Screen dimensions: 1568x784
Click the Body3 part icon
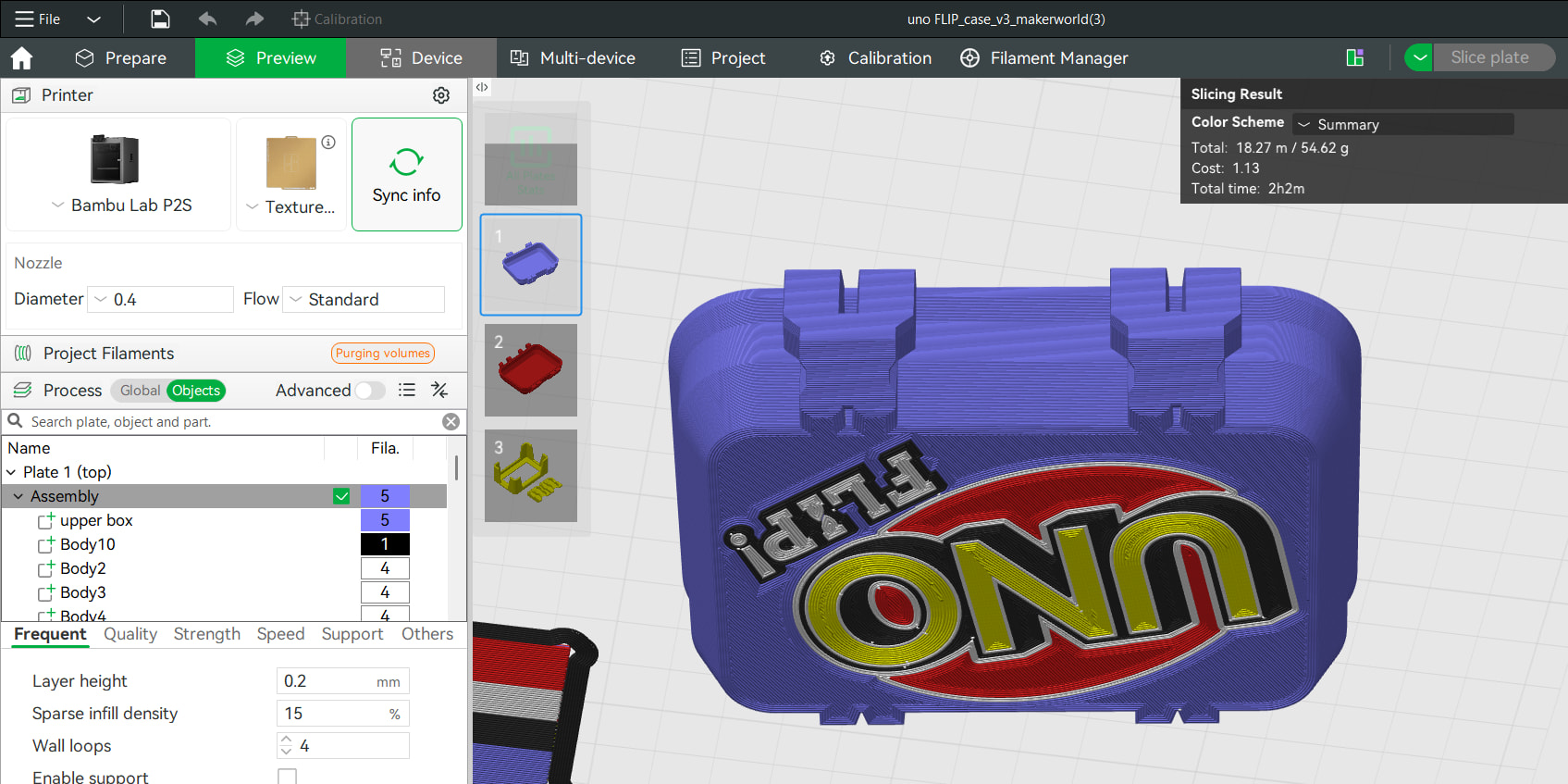tap(46, 593)
